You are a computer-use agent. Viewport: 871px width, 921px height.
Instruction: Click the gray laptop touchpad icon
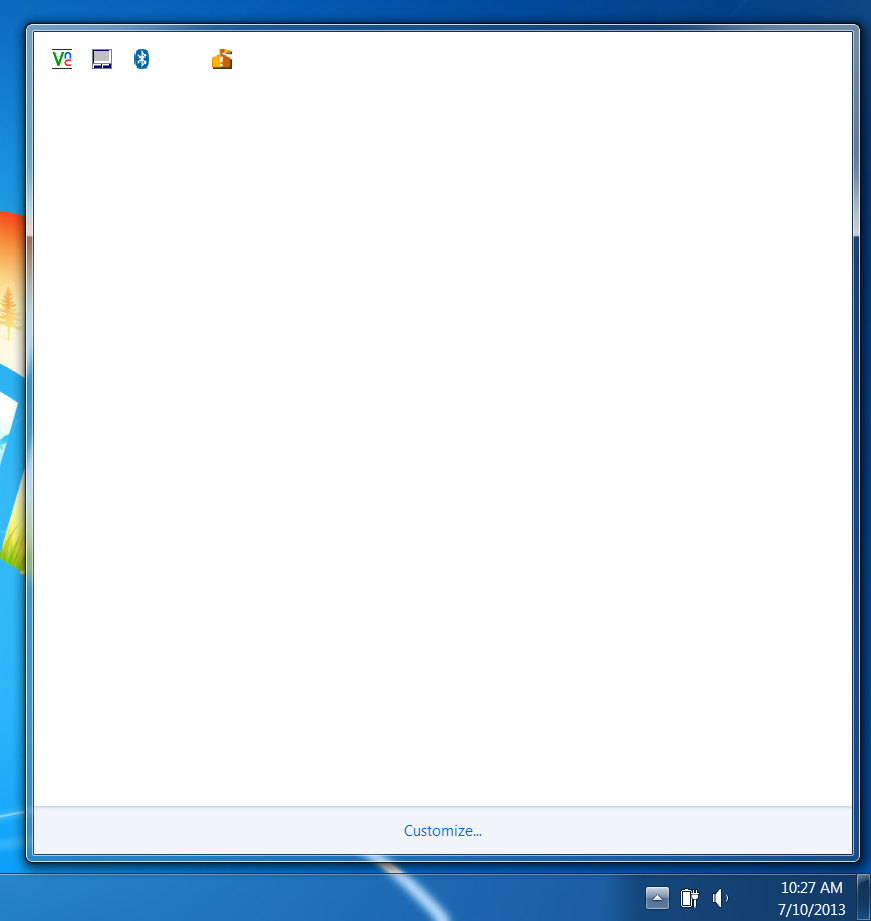pyautogui.click(x=102, y=59)
